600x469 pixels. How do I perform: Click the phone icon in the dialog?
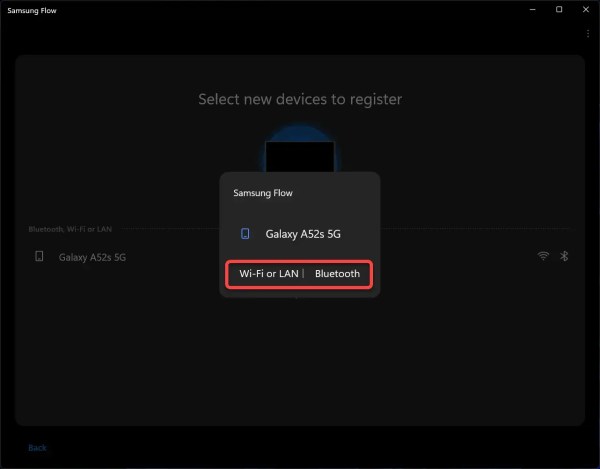245,233
